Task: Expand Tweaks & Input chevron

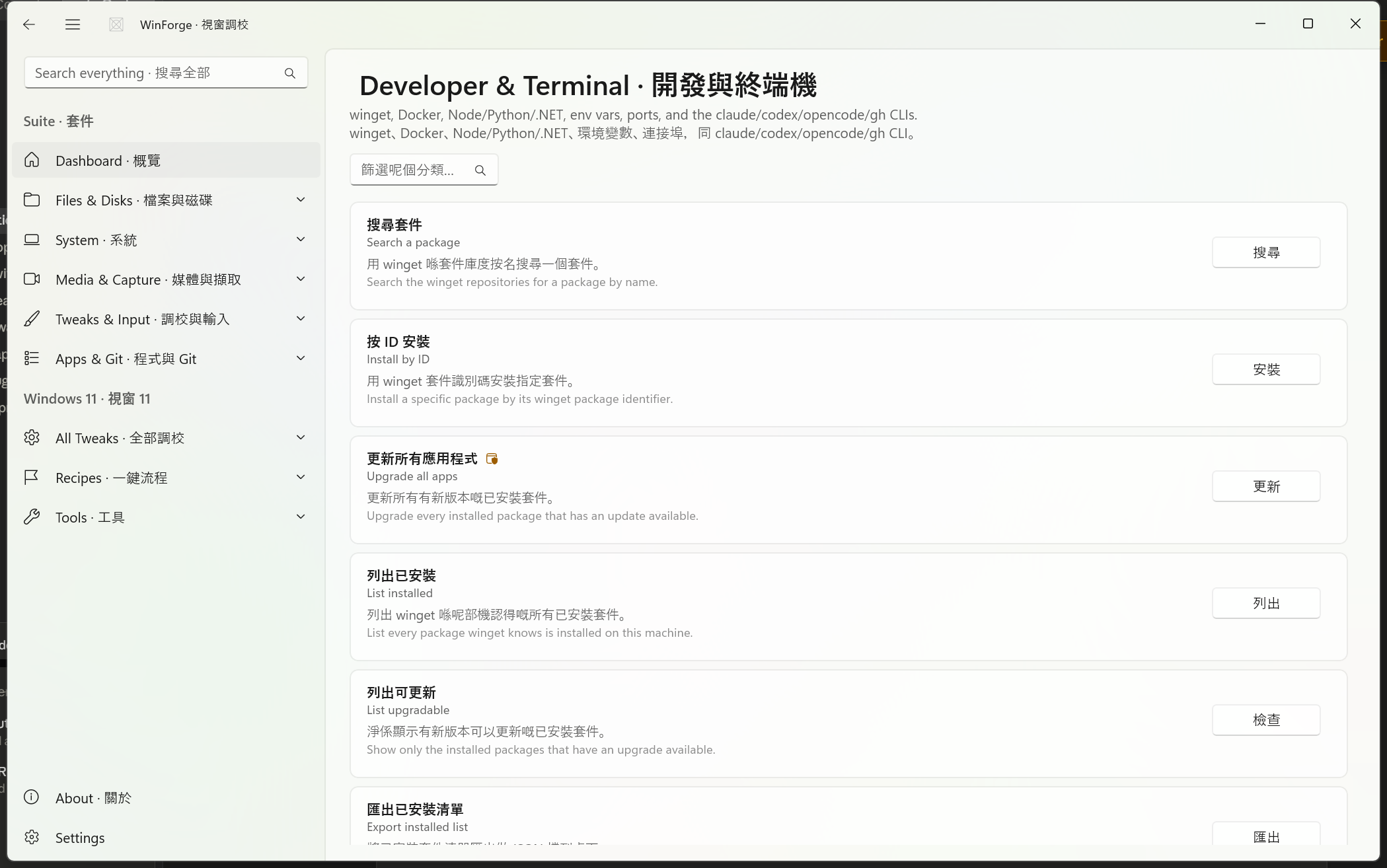Action: click(x=301, y=318)
